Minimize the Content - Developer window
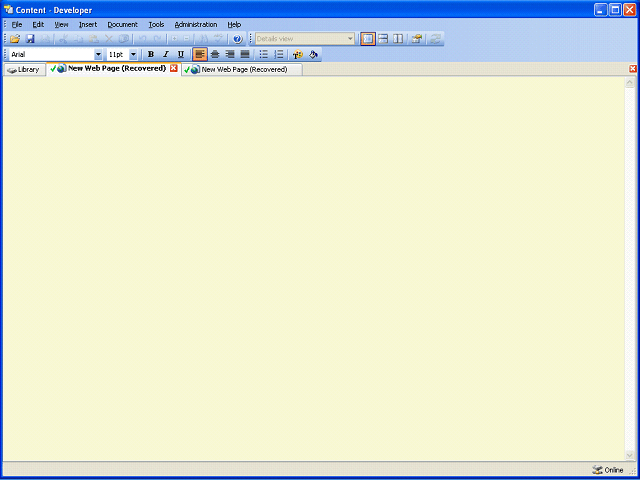The width and height of the screenshot is (640, 480). [x=601, y=10]
